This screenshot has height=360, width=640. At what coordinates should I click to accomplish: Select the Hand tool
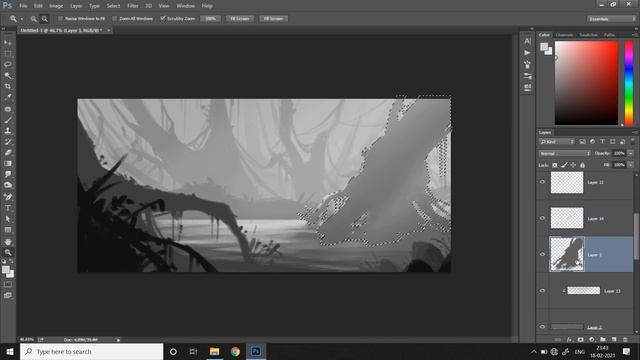(x=8, y=242)
